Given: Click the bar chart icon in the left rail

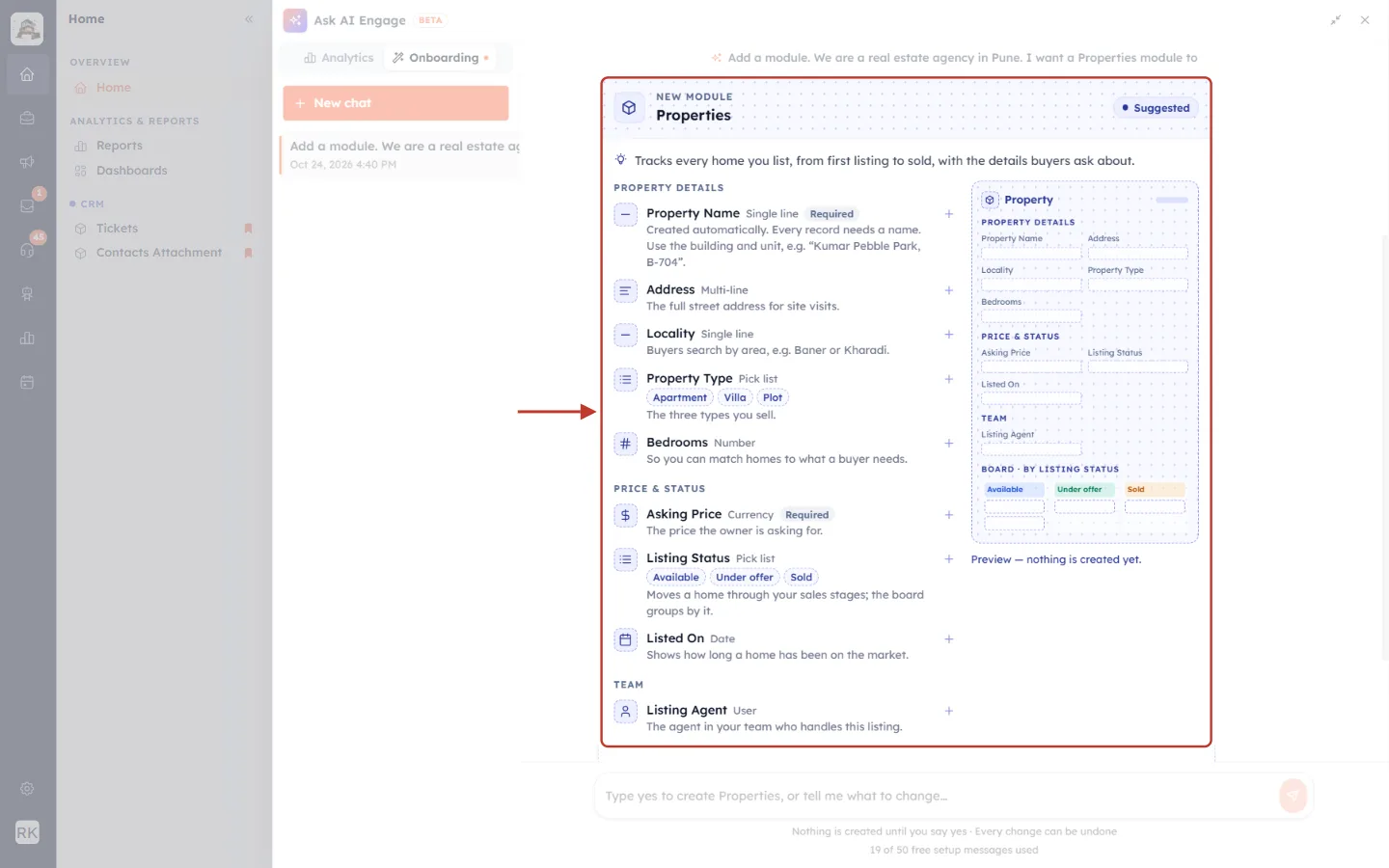Looking at the screenshot, I should (x=27, y=339).
